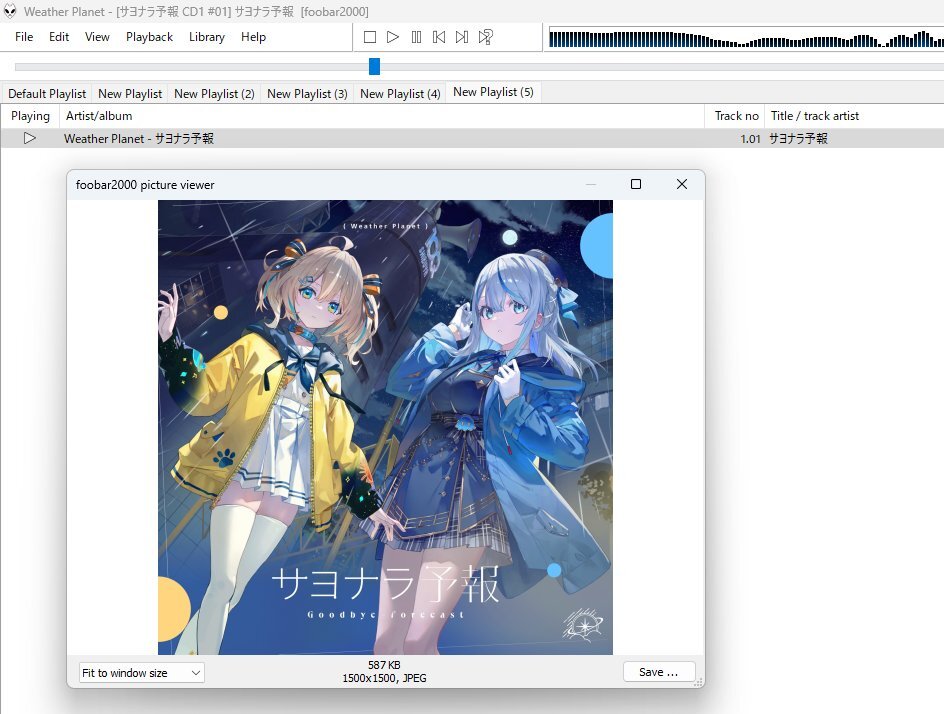The height and width of the screenshot is (714, 944).
Task: Skip to the next track
Action: [462, 37]
